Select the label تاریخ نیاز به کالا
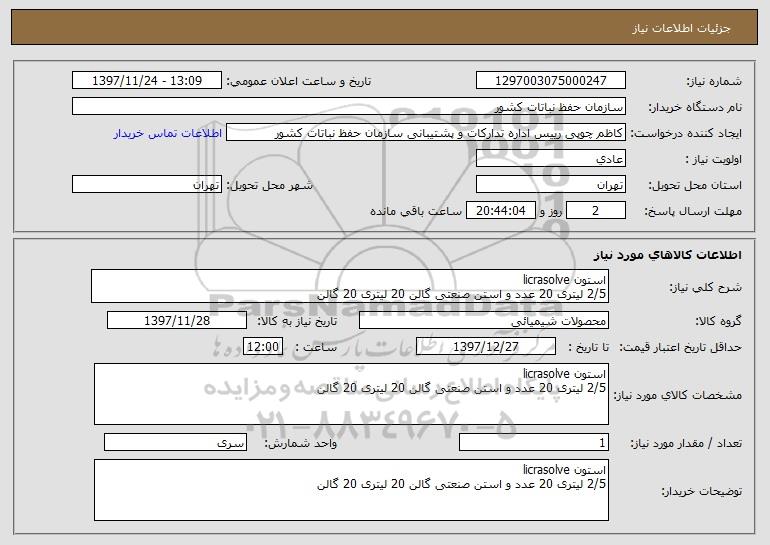This screenshot has width=770, height=545. 297,321
